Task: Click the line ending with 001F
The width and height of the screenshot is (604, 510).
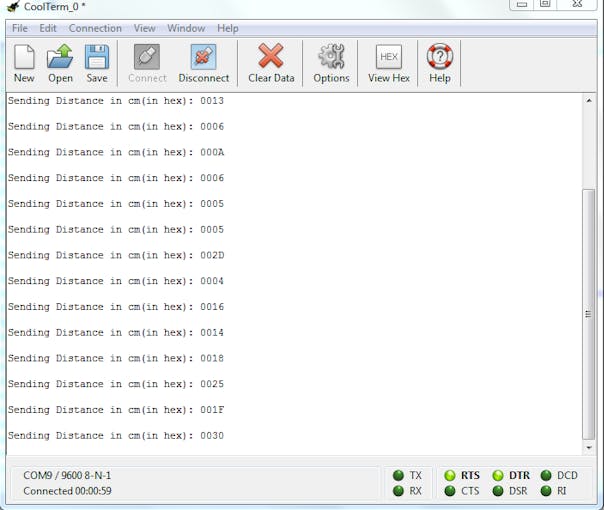Action: point(116,410)
